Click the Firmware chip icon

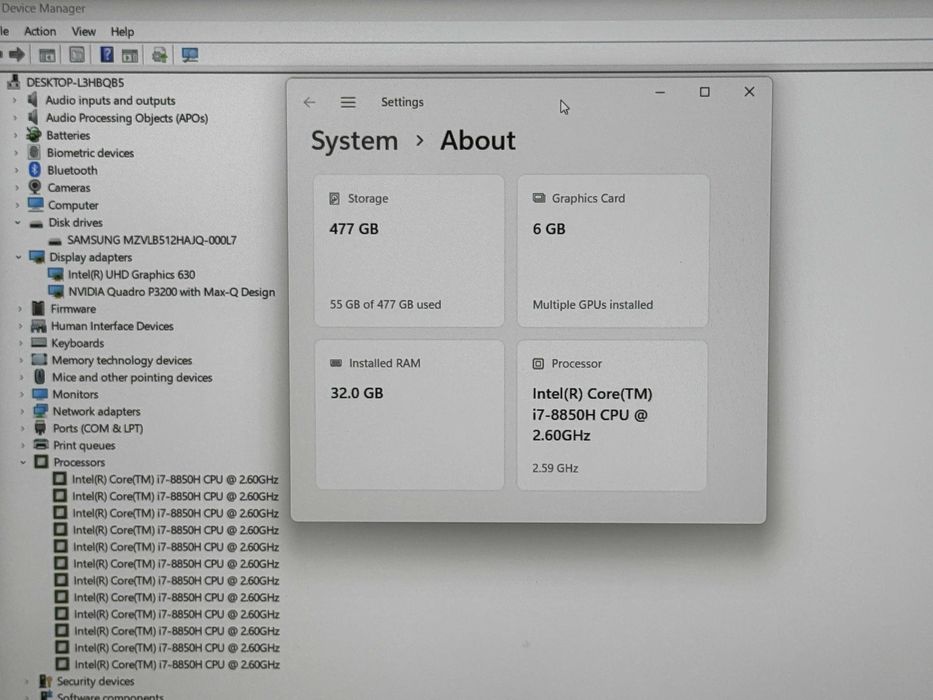coord(38,308)
